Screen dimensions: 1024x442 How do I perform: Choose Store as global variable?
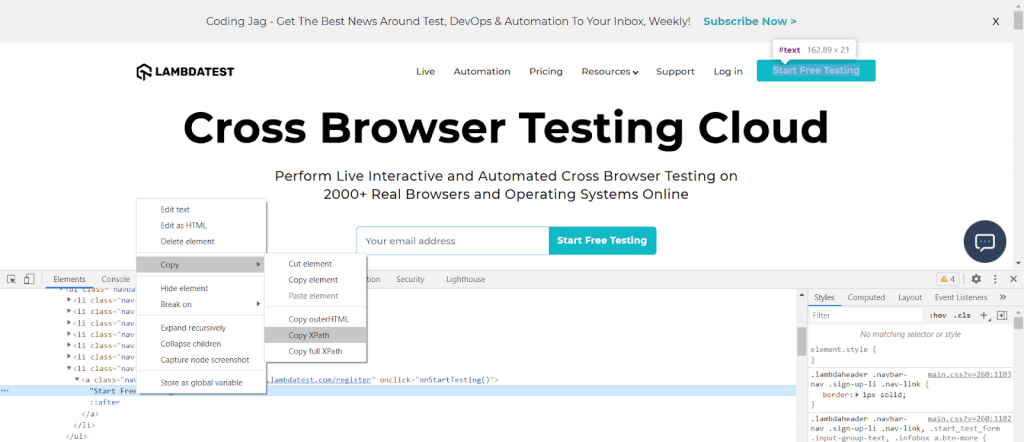click(200, 383)
